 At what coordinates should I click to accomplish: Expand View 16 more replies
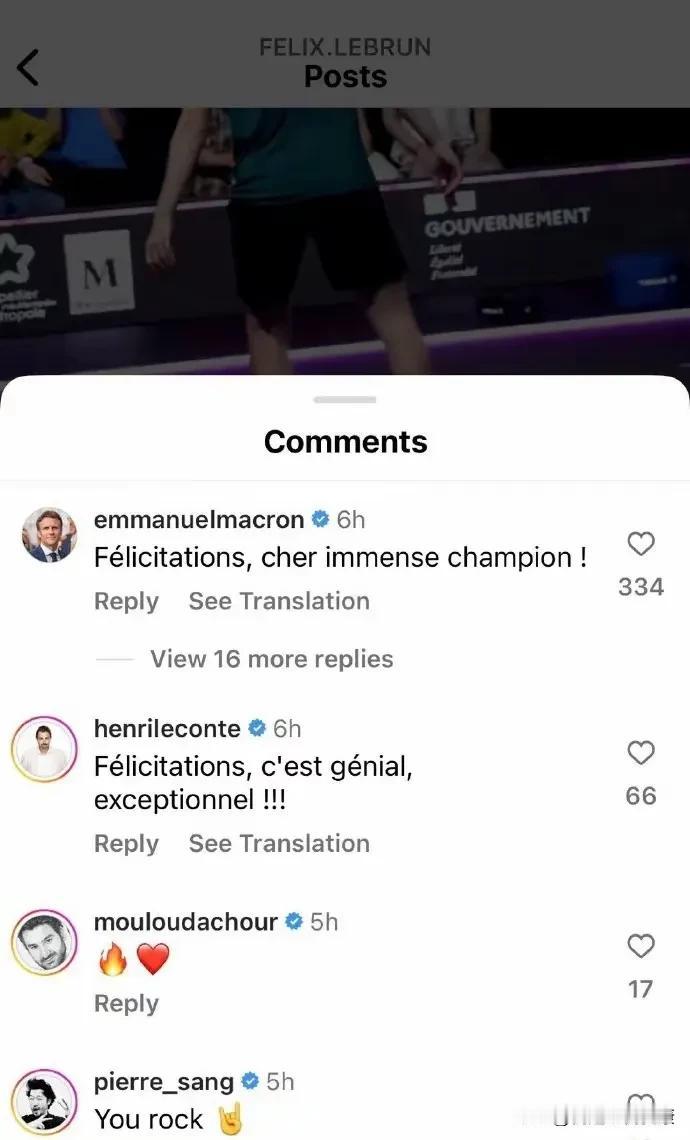271,659
